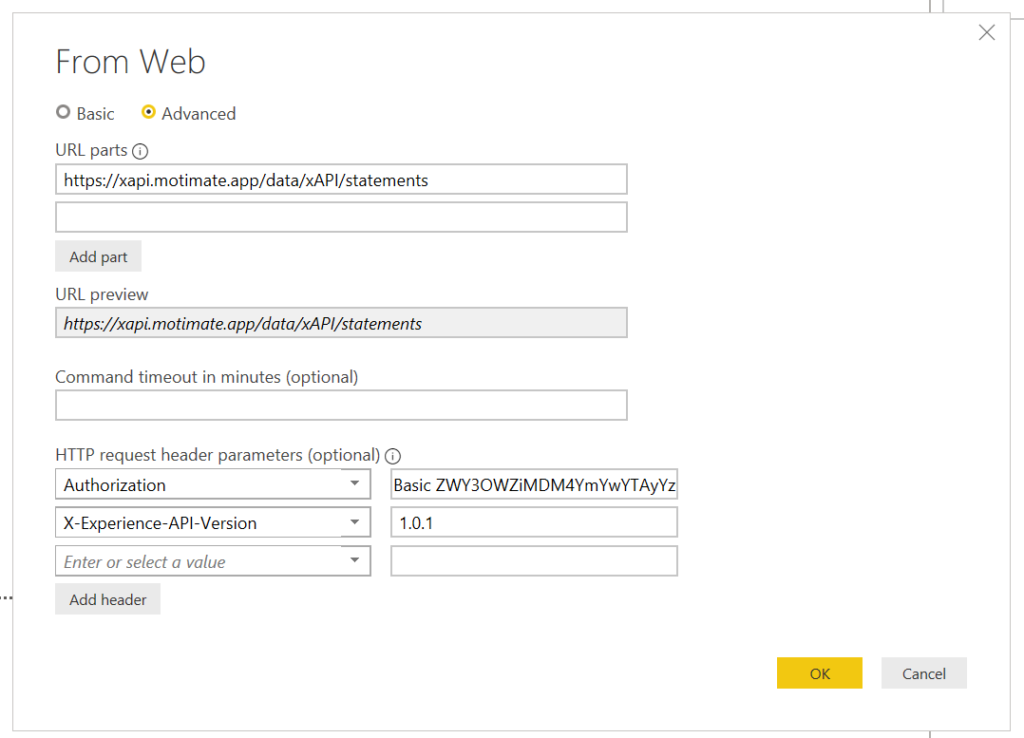Click the info icon beside URL parts
Image resolution: width=1024 pixels, height=738 pixels.
[x=140, y=151]
